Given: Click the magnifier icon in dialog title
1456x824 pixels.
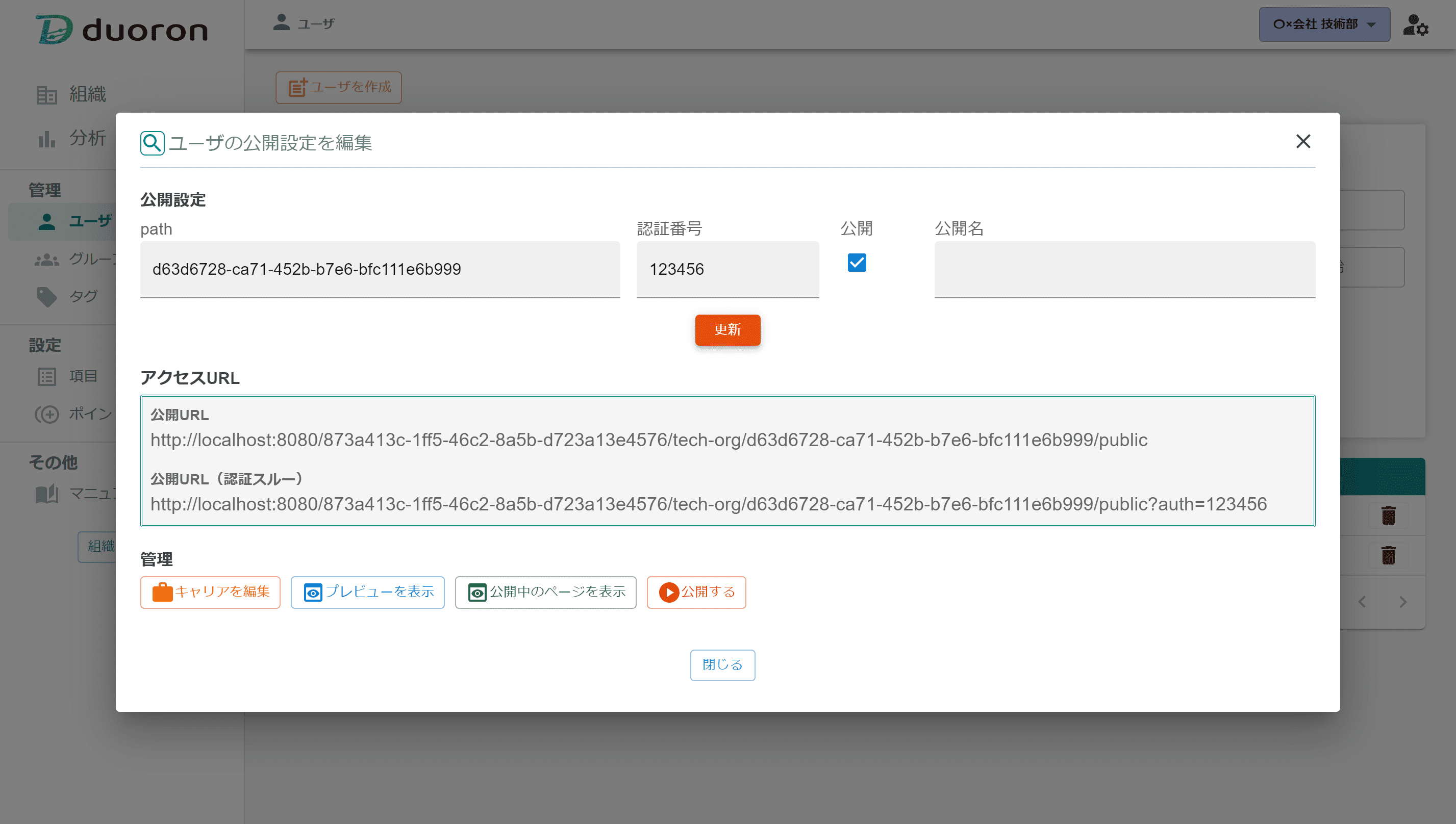Looking at the screenshot, I should point(152,143).
